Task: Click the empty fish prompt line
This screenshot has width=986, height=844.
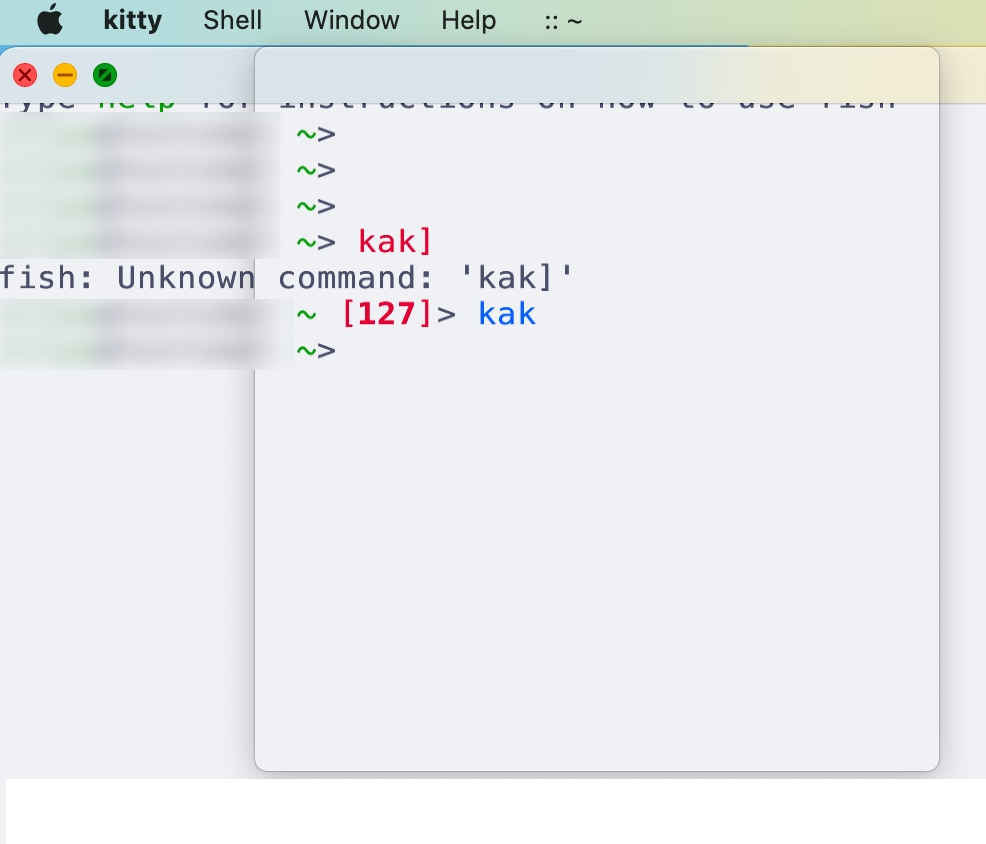Action: coord(316,350)
